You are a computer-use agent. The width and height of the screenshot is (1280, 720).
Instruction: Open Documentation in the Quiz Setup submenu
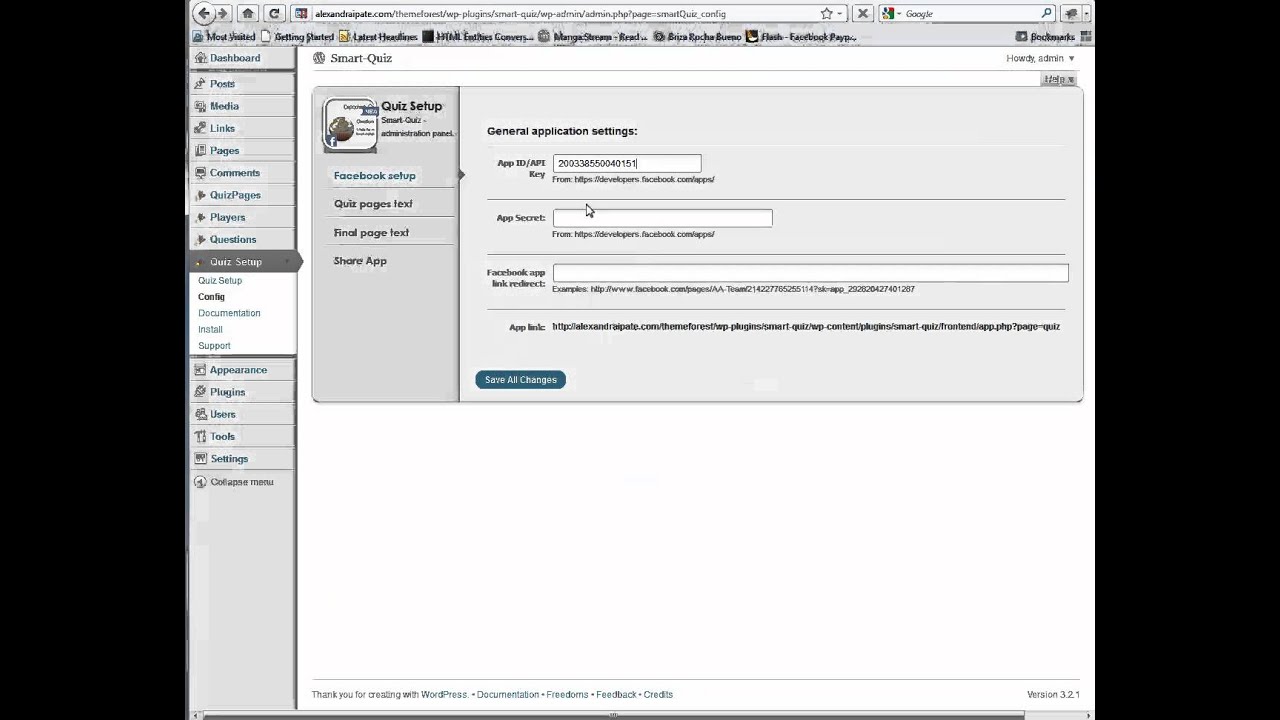click(229, 313)
